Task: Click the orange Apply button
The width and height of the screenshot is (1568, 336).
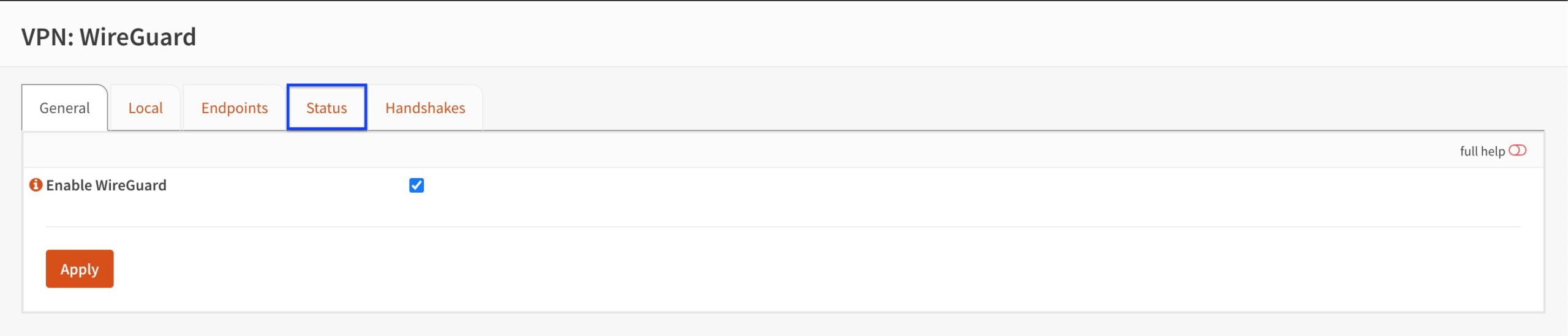Action: (80, 269)
